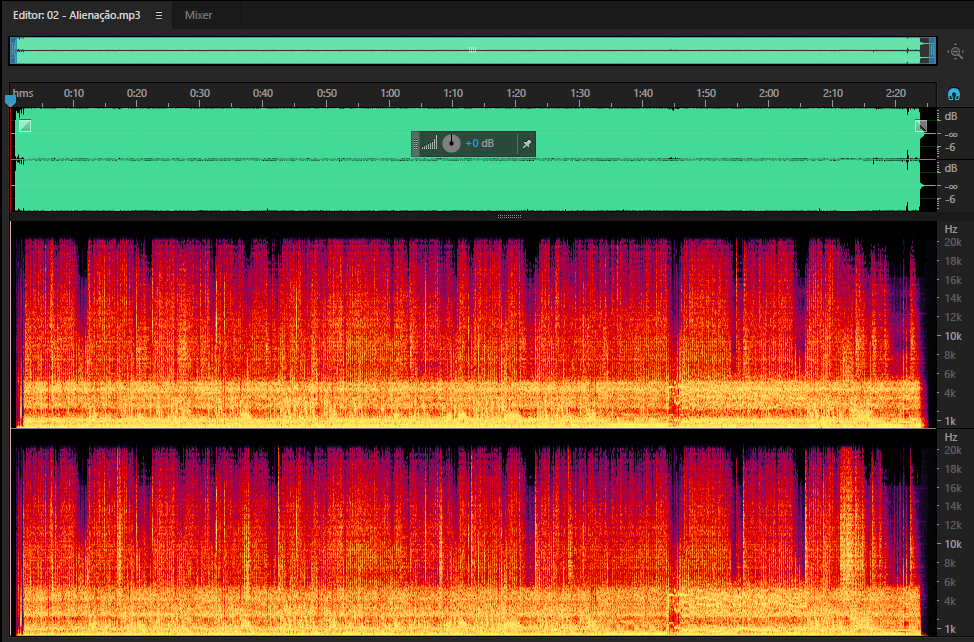
Task: Click timeline ruler at 0:50
Action: tap(327, 93)
